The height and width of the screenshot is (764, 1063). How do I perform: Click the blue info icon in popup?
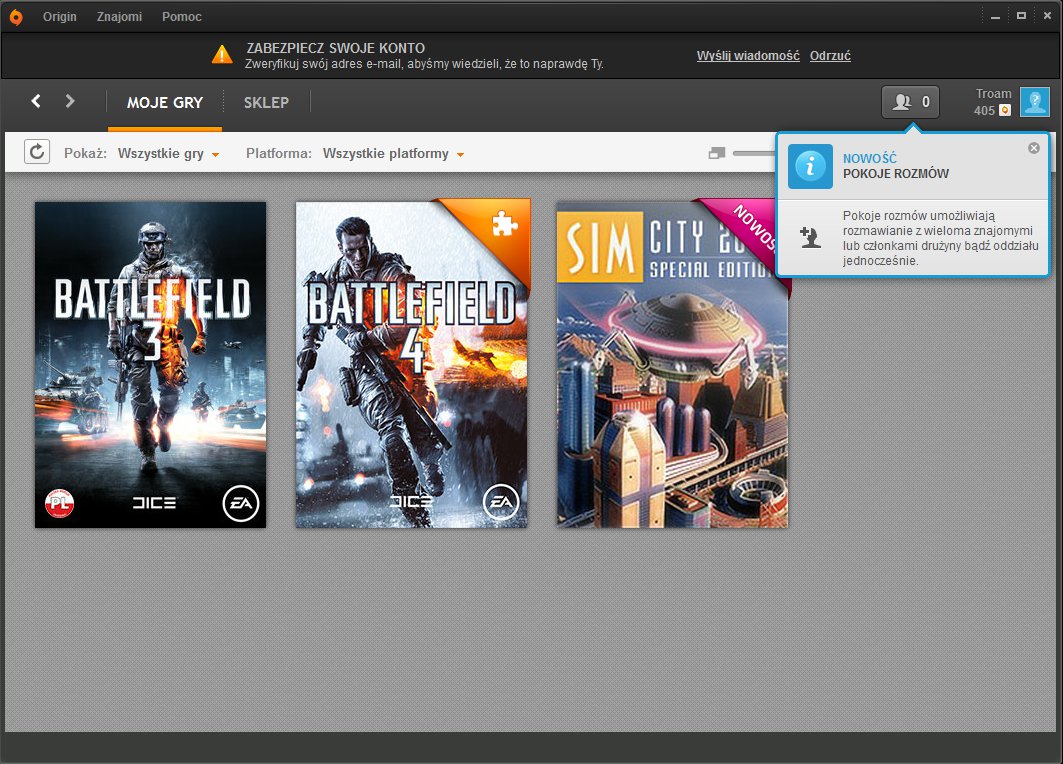[810, 166]
